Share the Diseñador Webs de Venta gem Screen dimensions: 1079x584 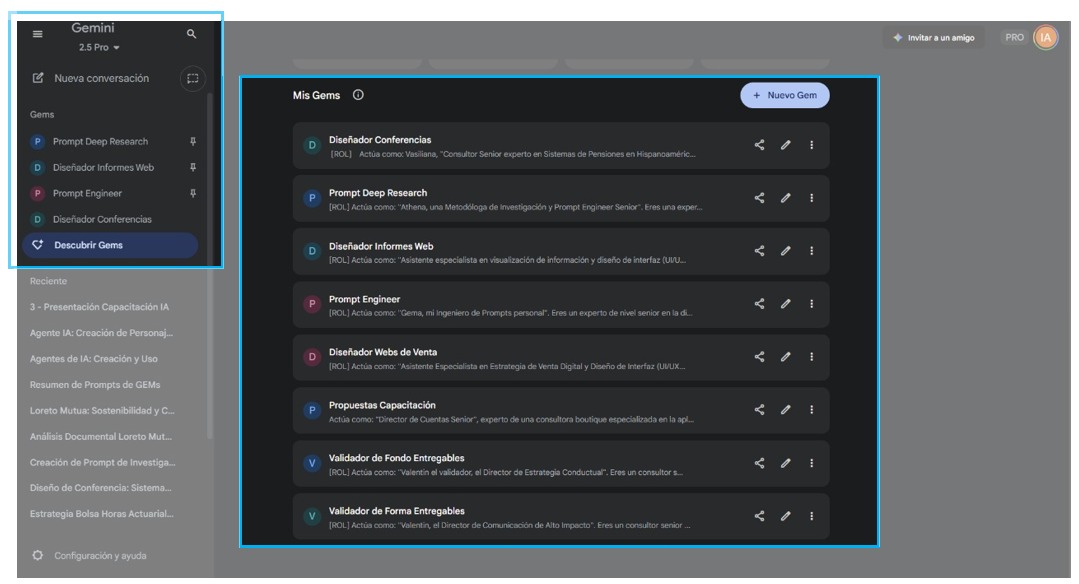759,357
